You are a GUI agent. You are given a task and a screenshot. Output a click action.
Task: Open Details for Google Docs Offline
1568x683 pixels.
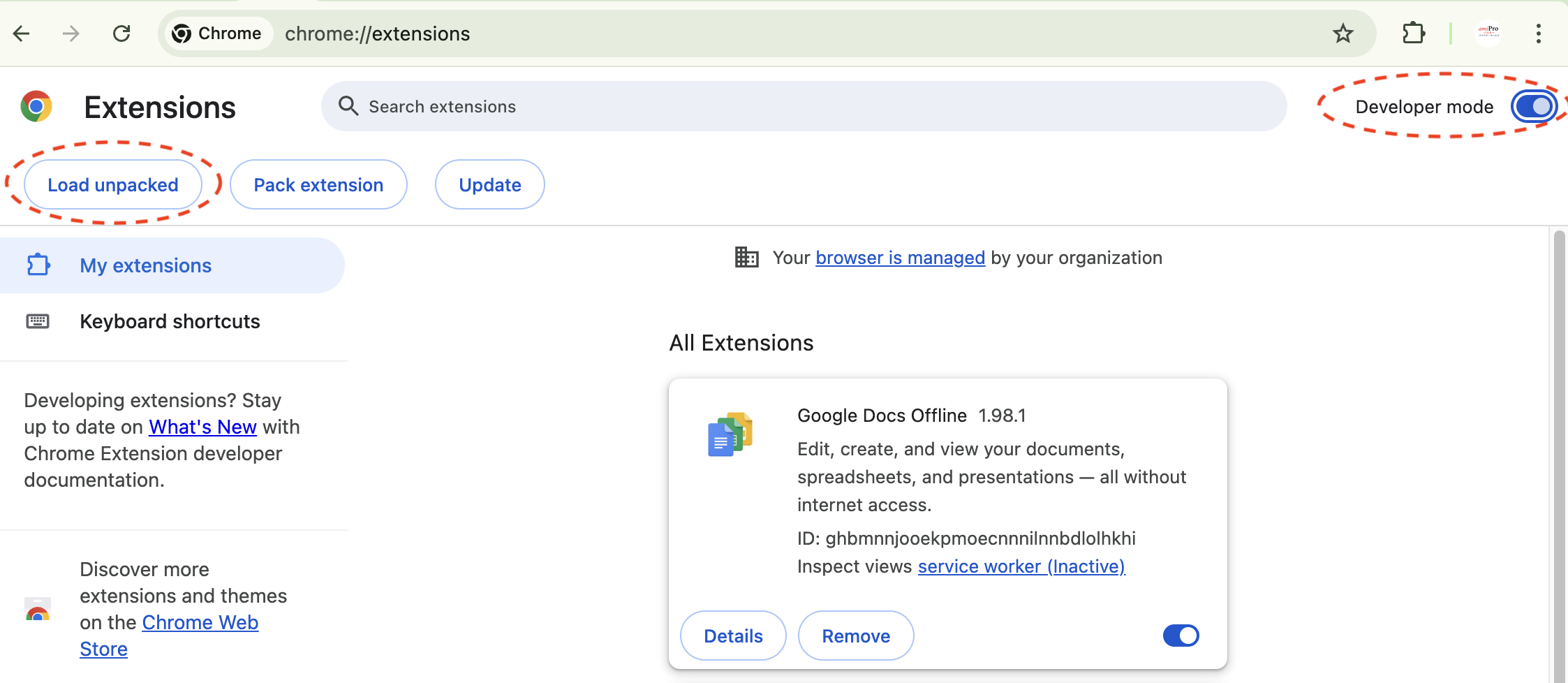pyautogui.click(x=732, y=635)
